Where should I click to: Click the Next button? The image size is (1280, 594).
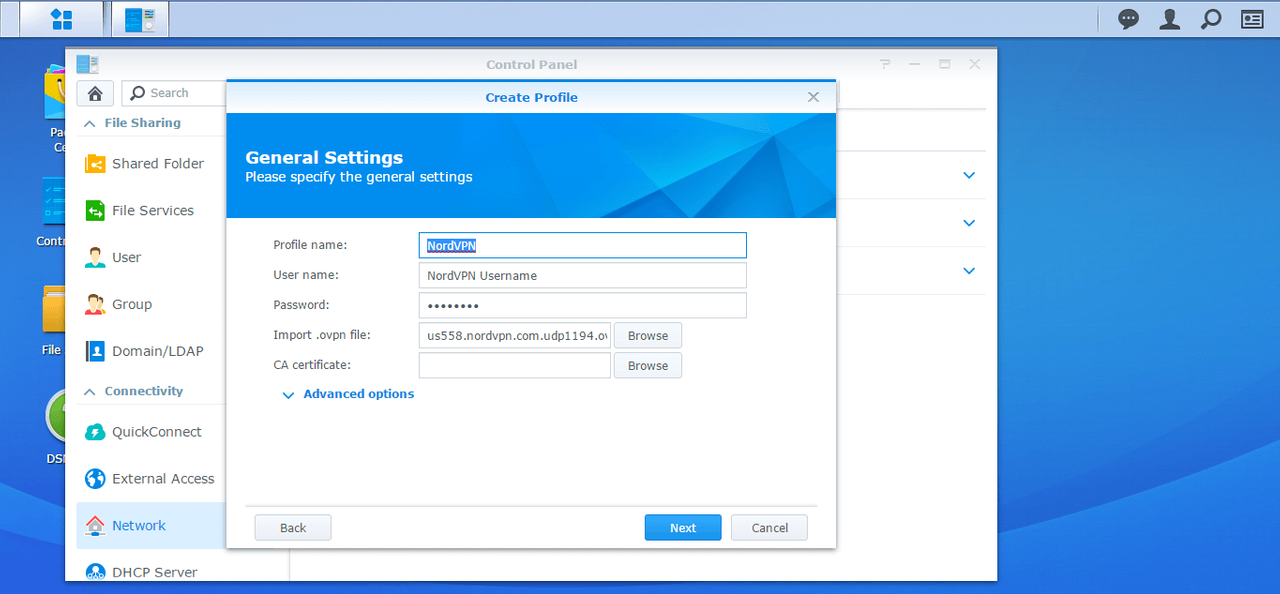(x=683, y=528)
